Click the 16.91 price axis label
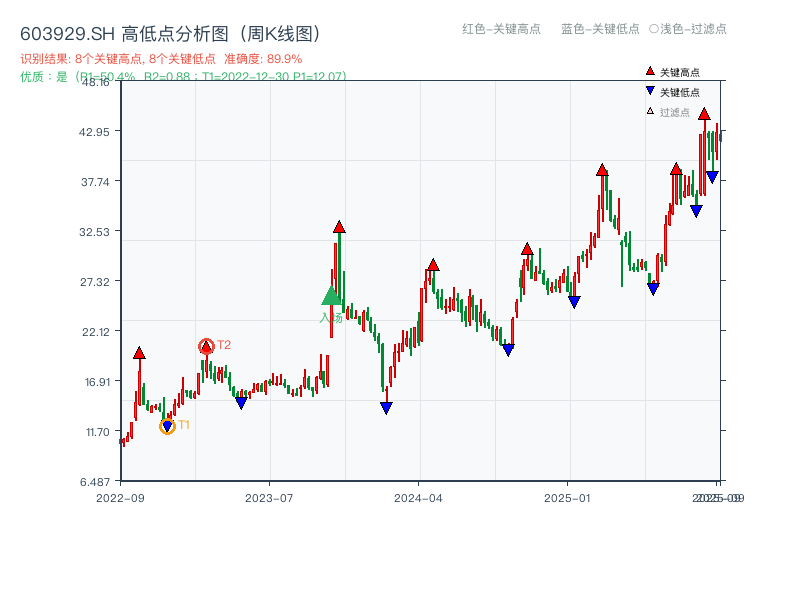The height and width of the screenshot is (600, 800). tap(97, 382)
